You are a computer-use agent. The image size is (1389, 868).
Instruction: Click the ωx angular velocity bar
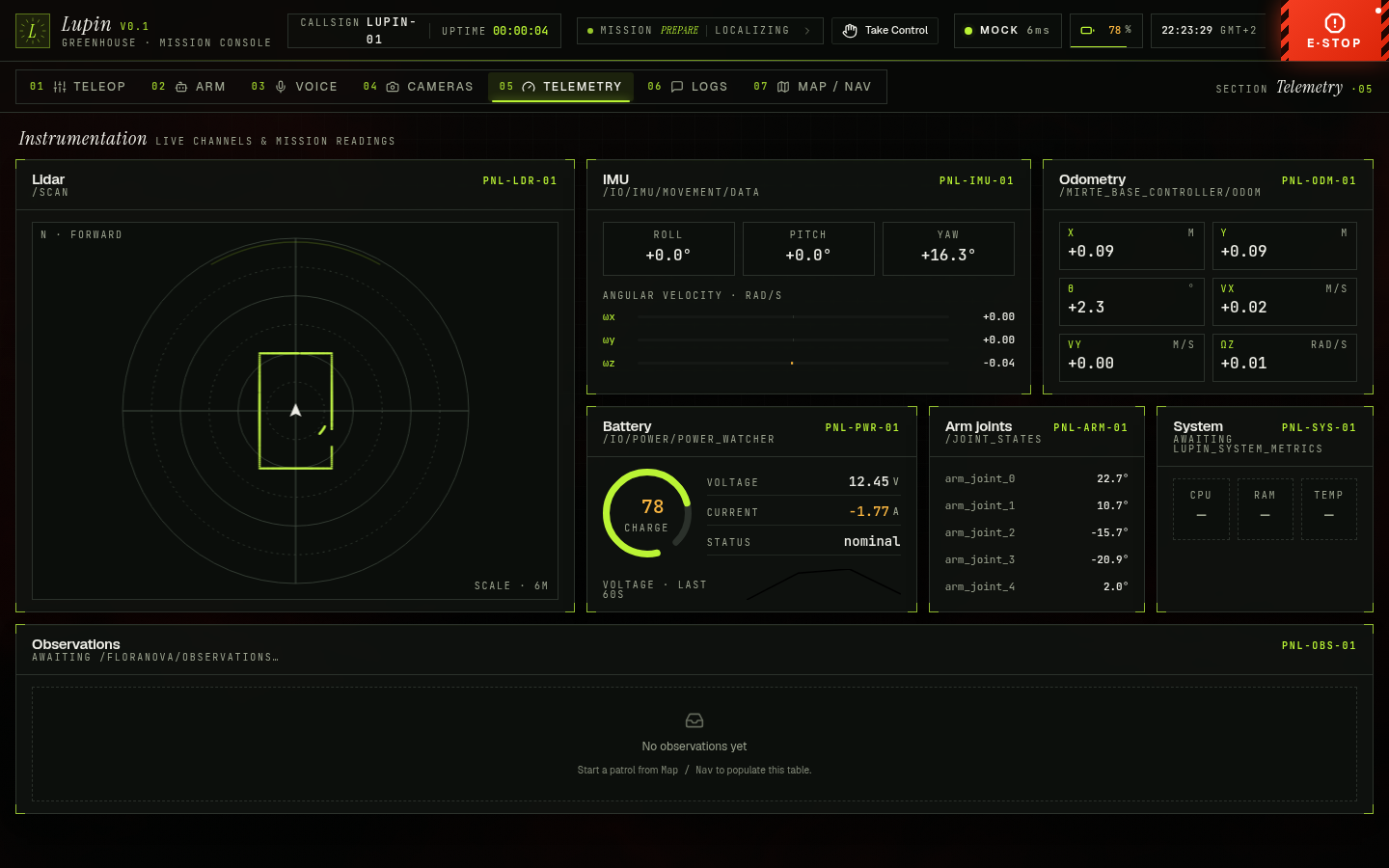[x=793, y=317]
